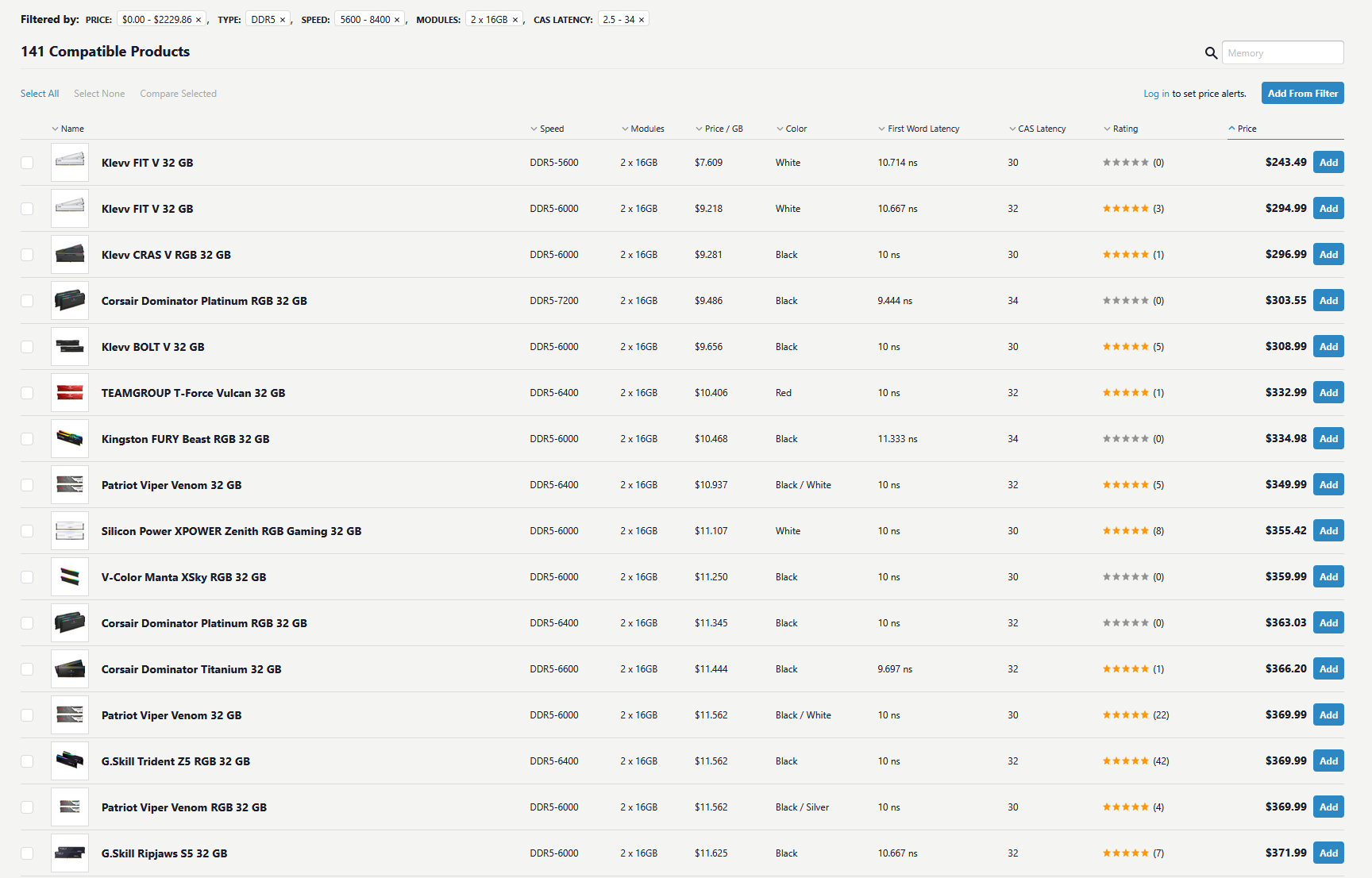Viewport: 1372px width, 878px height.
Task: Click rating stars for TEAMGROUP T-Force Vulcan
Action: click(x=1125, y=393)
